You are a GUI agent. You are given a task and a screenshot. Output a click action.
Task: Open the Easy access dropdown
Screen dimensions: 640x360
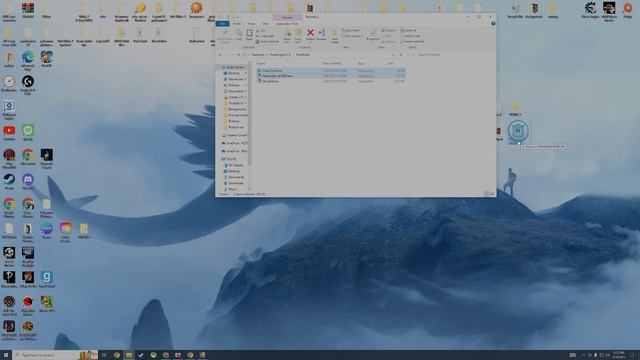[x=353, y=36]
